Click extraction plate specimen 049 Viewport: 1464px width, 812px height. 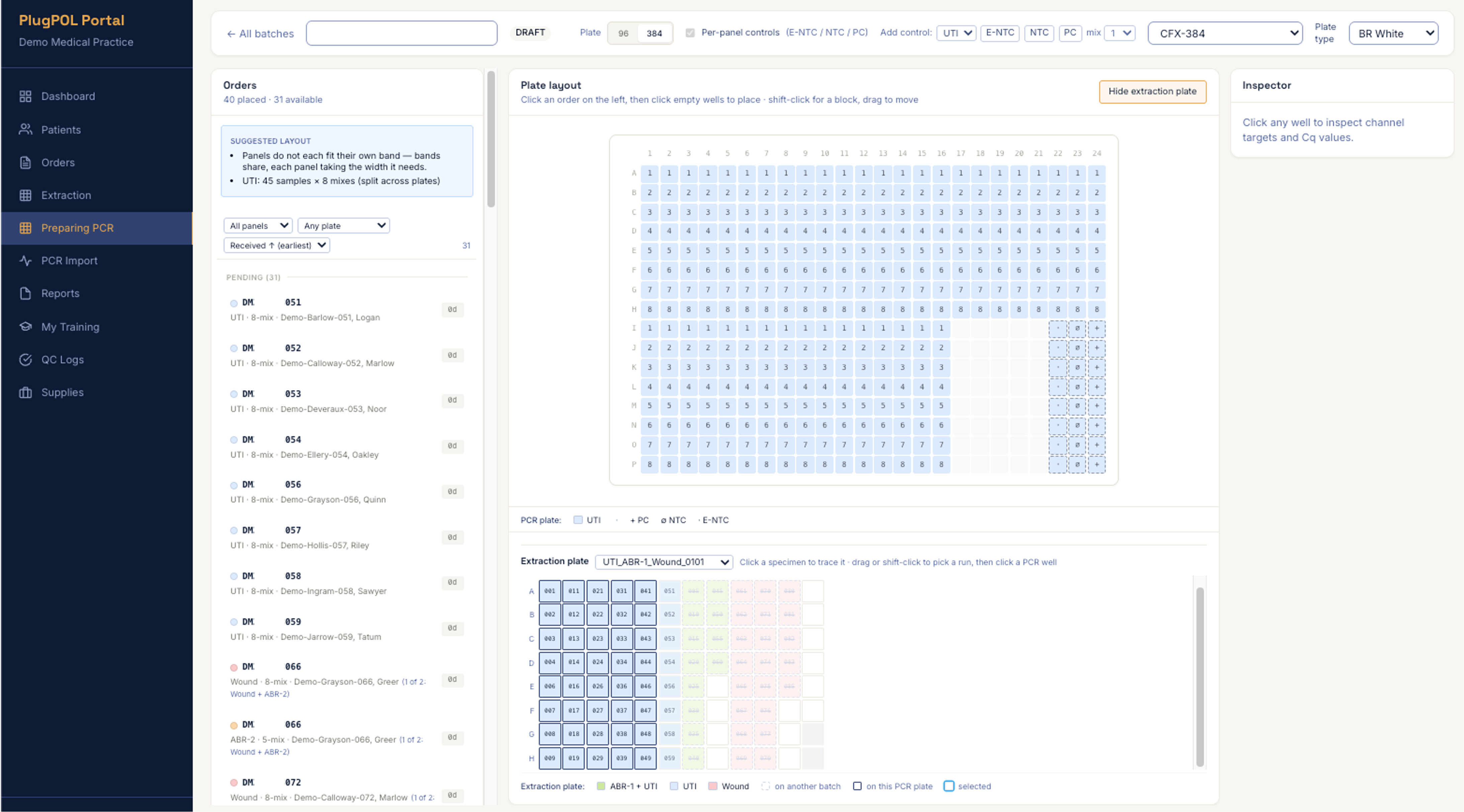pos(645,759)
